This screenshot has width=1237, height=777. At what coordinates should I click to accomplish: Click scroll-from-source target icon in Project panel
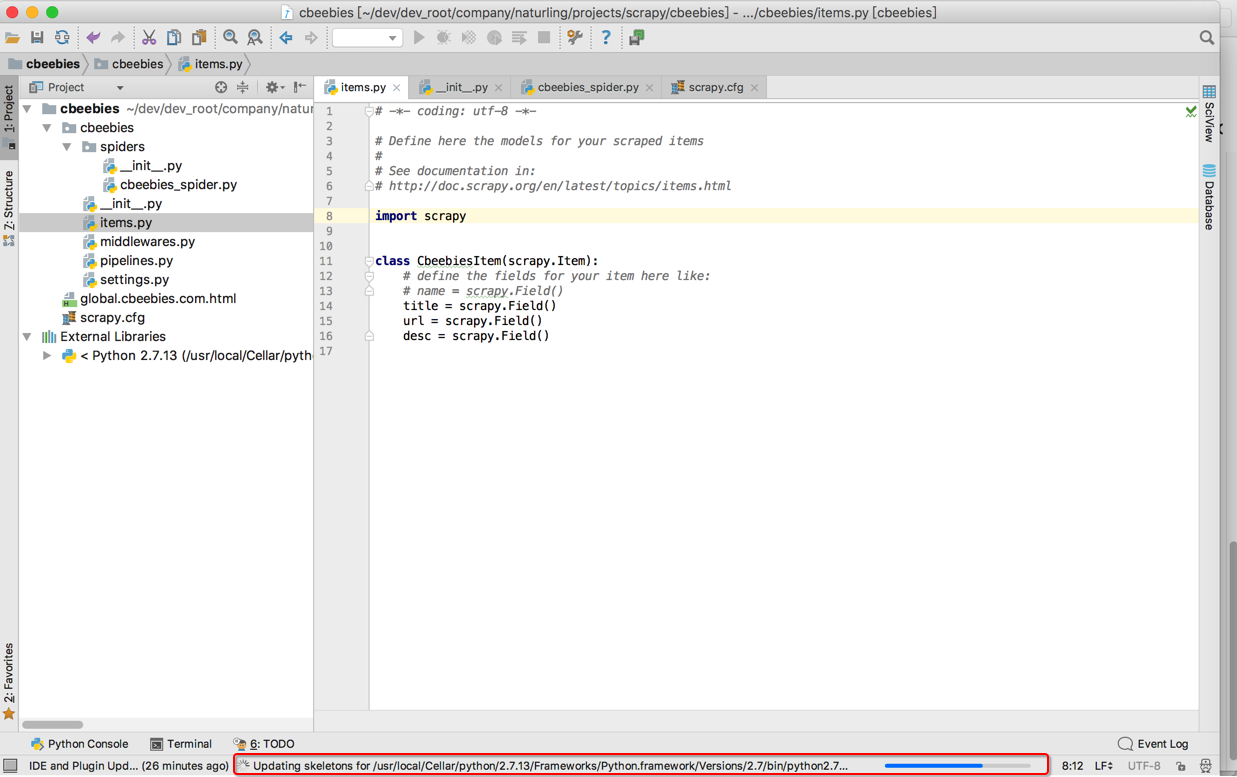tap(221, 88)
